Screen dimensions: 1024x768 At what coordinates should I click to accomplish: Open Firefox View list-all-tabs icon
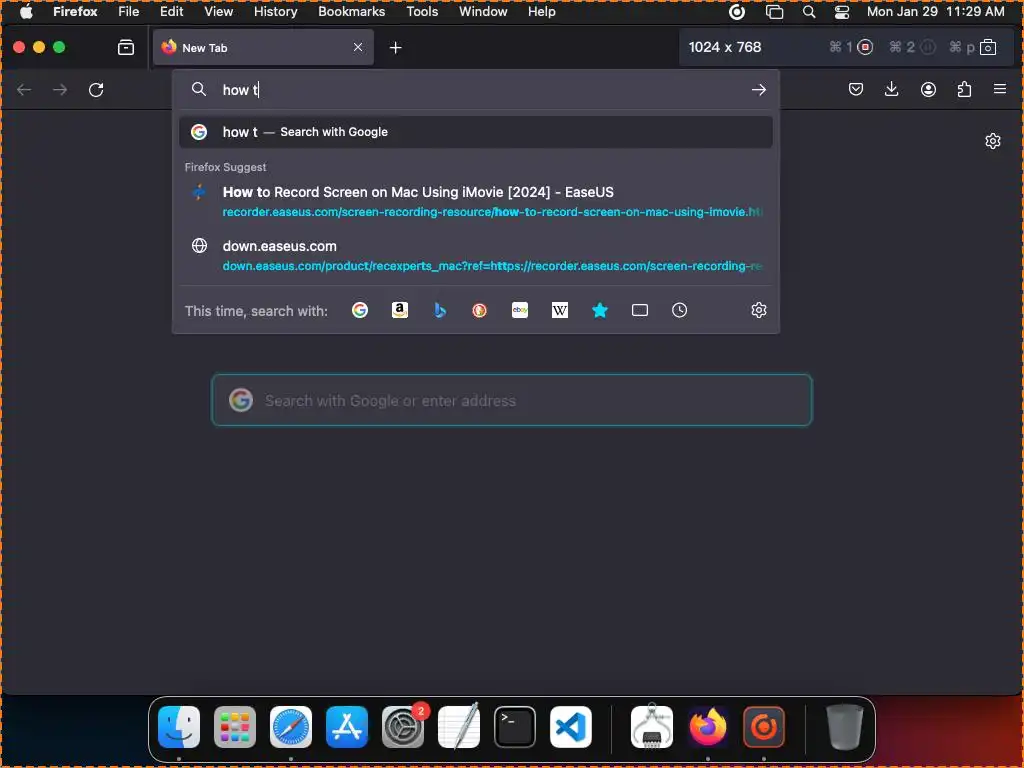click(125, 47)
